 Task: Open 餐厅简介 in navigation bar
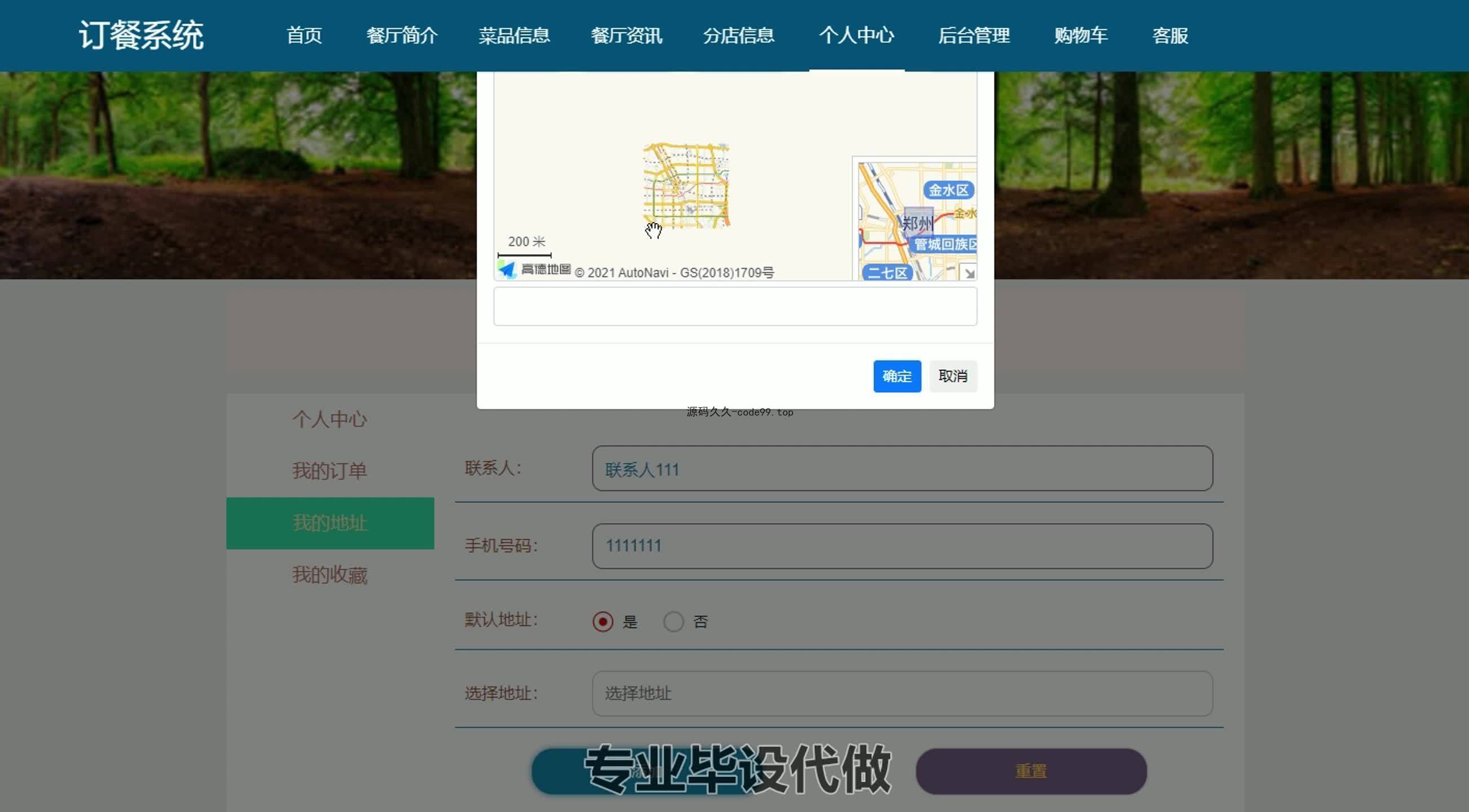point(402,36)
